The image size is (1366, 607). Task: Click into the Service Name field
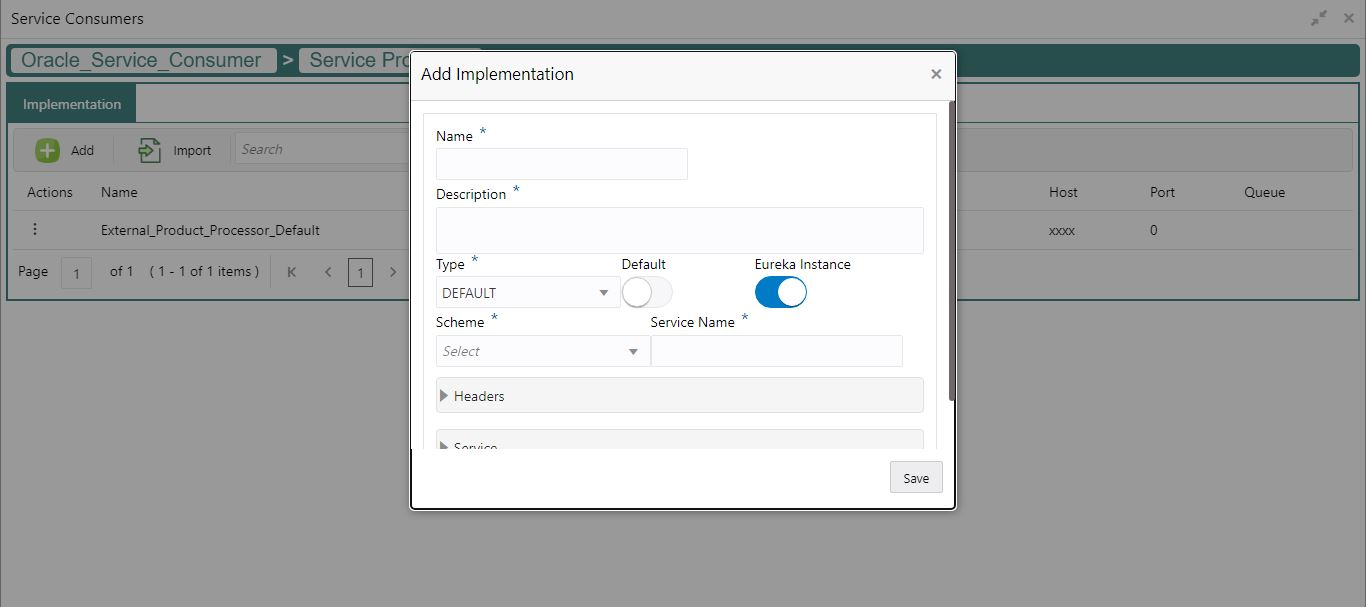coord(777,351)
